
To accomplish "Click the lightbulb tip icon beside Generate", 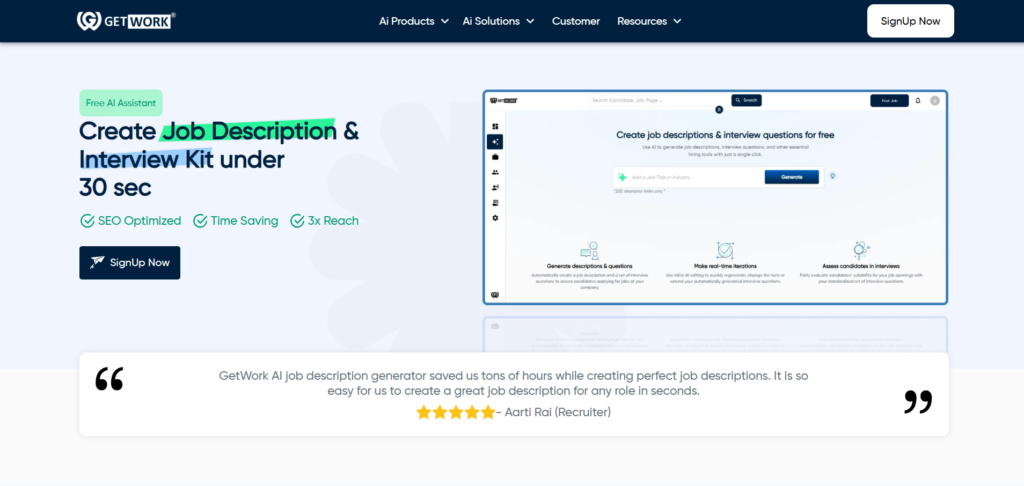I will [833, 176].
